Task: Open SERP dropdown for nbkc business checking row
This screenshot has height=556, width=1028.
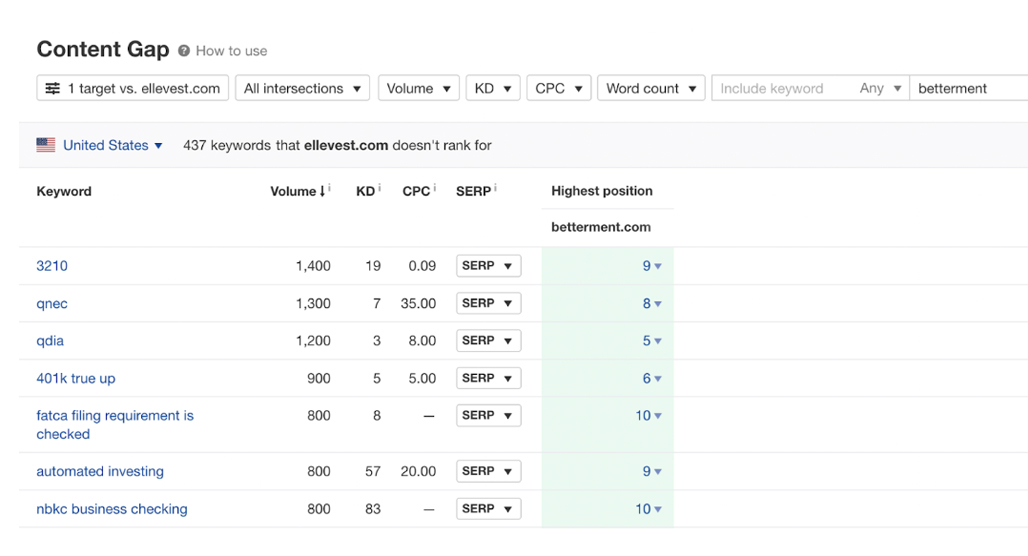Action: click(x=488, y=508)
